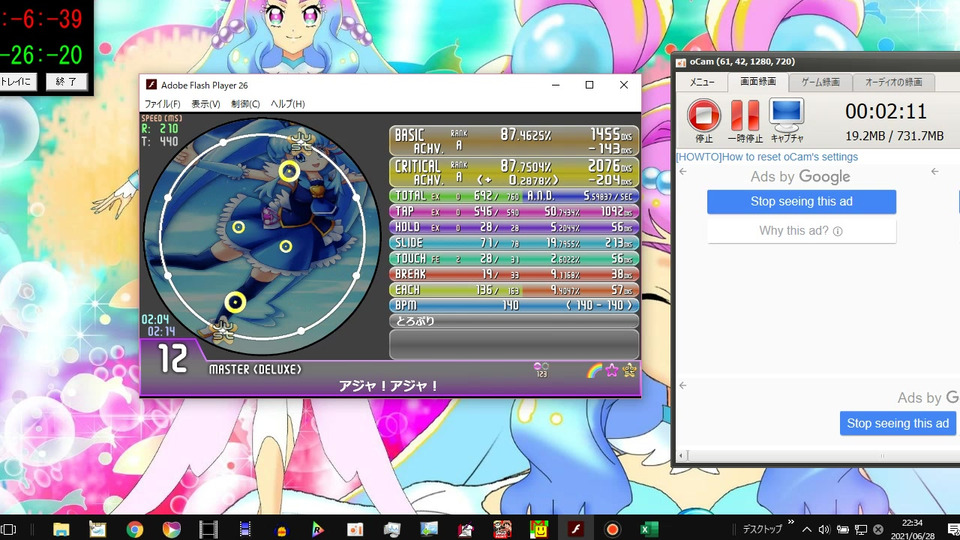
Task: Click the lower 'Stop seeing this ad' button
Action: [x=898, y=423]
